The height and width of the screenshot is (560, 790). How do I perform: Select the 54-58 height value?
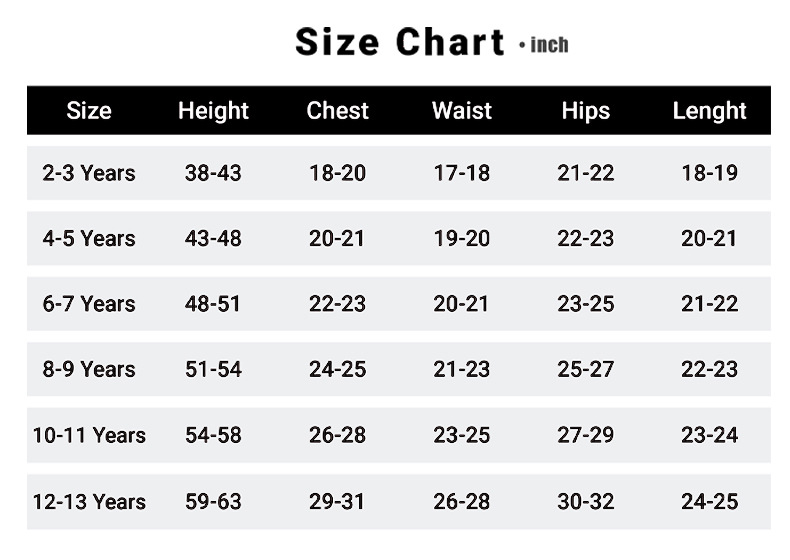pos(213,436)
